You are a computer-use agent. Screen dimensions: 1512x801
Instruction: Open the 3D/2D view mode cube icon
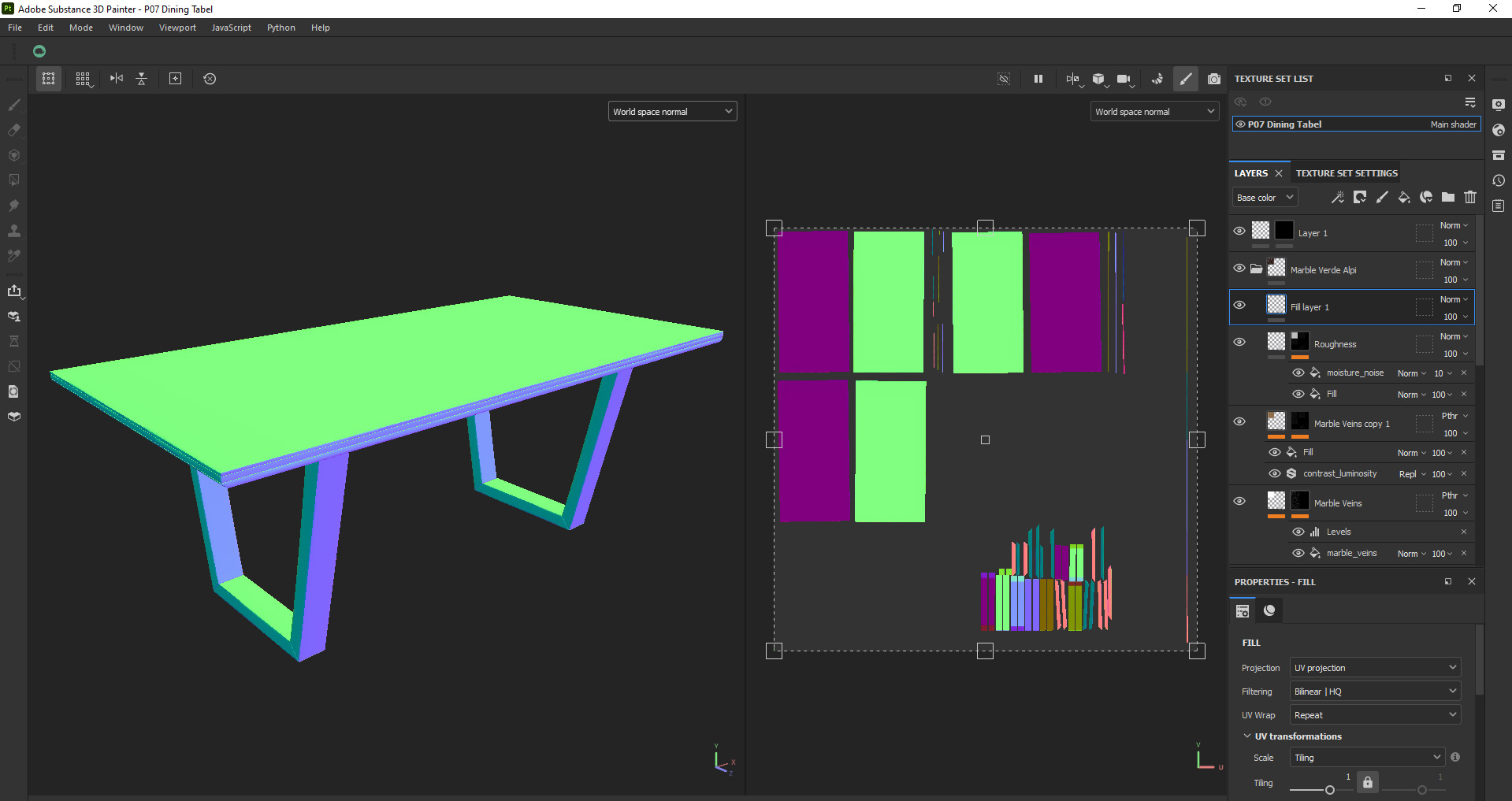click(1099, 79)
